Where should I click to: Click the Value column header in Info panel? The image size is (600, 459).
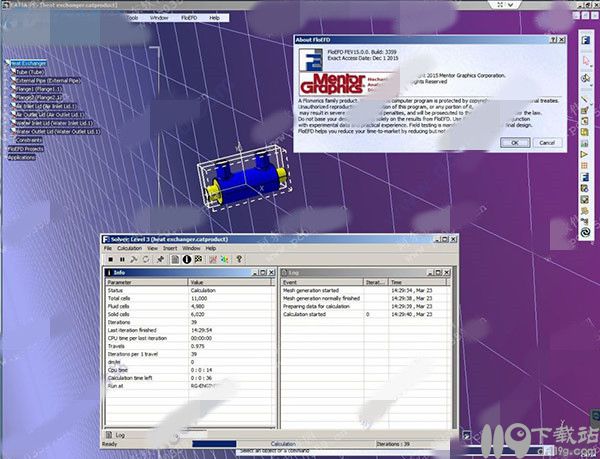coord(232,282)
